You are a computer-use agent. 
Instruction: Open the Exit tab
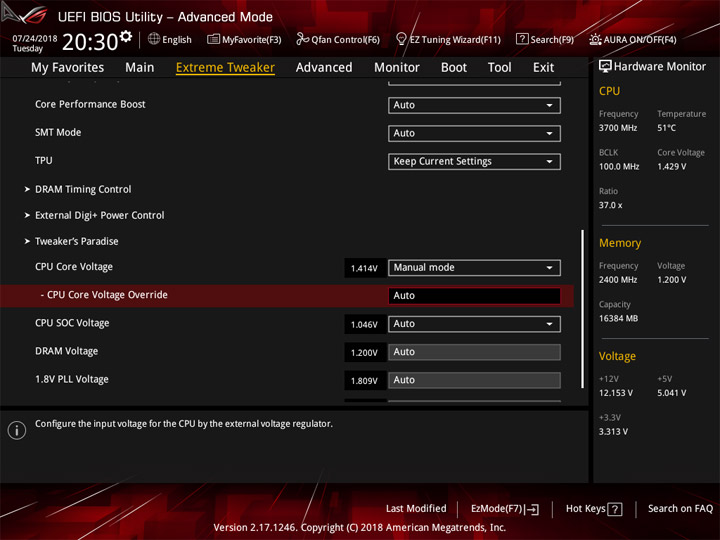(543, 68)
